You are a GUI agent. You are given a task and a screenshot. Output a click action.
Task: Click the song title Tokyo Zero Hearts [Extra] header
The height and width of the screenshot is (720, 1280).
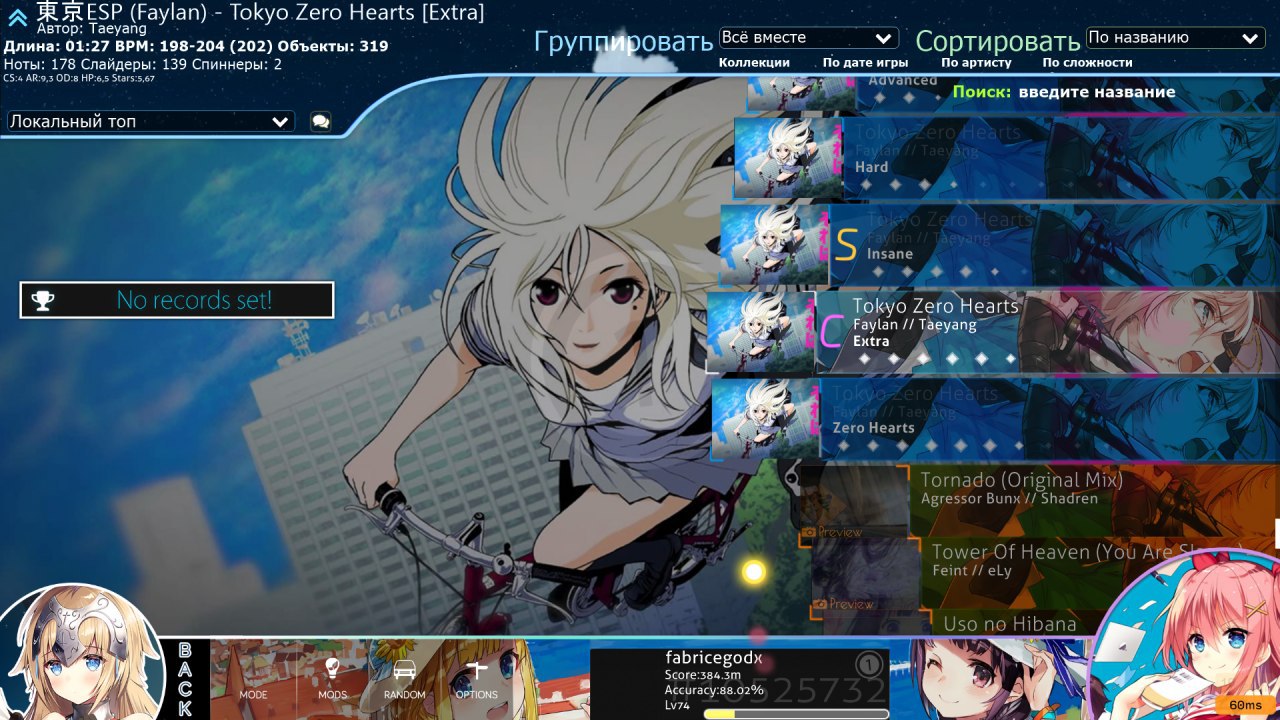coord(260,12)
